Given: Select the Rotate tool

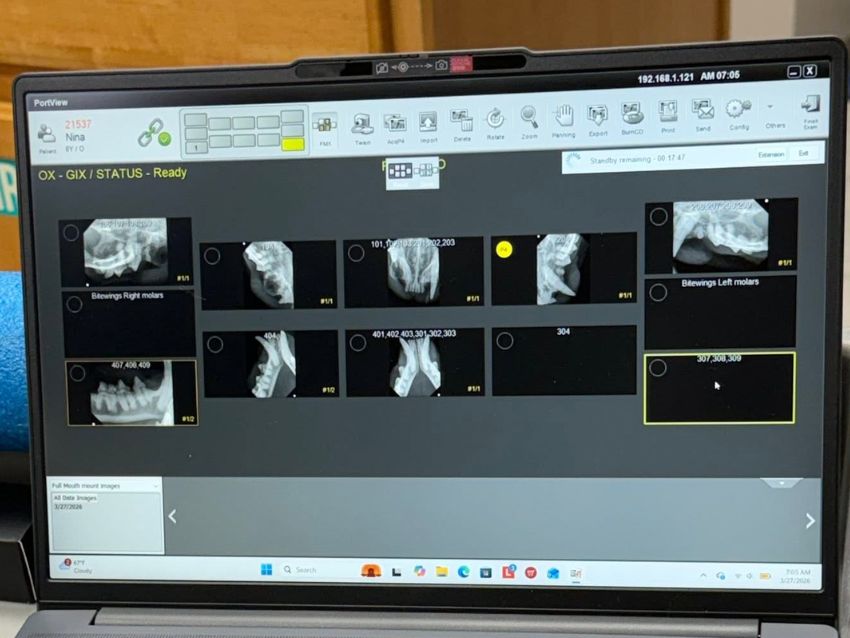Looking at the screenshot, I should [x=495, y=123].
